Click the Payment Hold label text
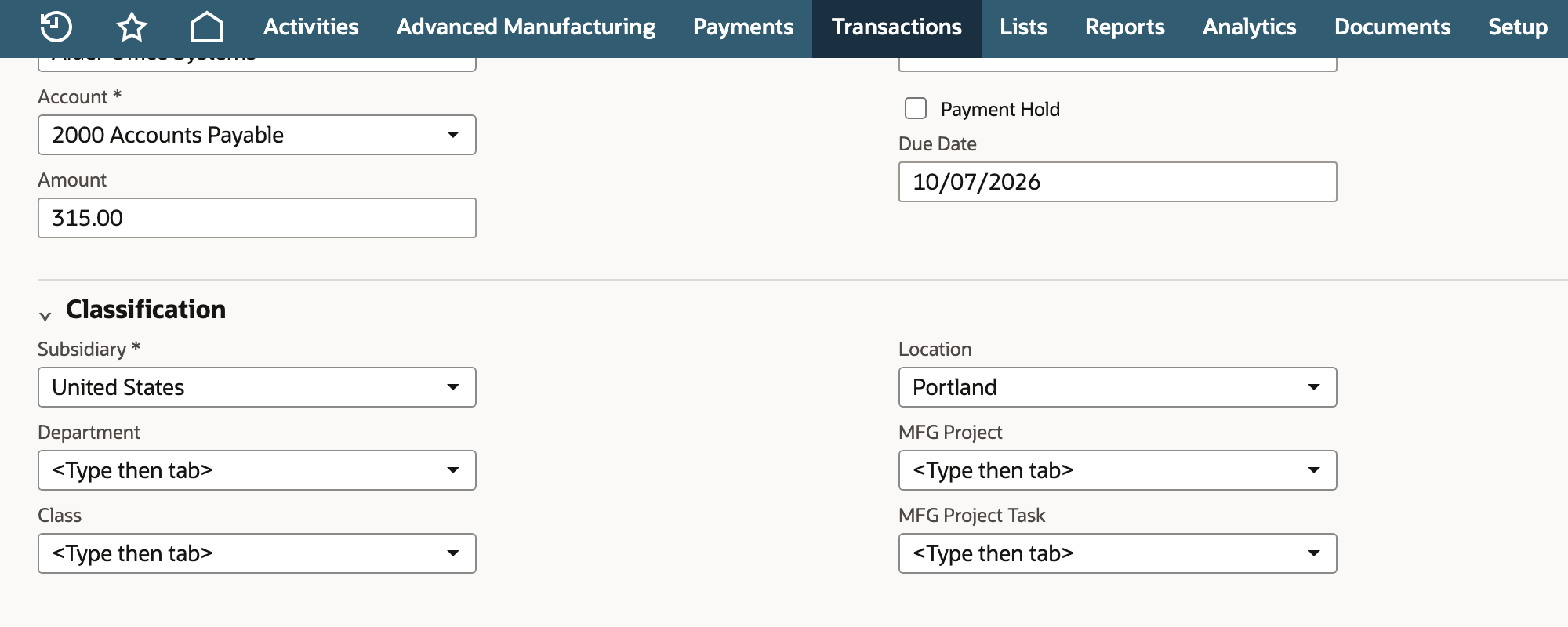This screenshot has height=627, width=1568. [x=1000, y=109]
